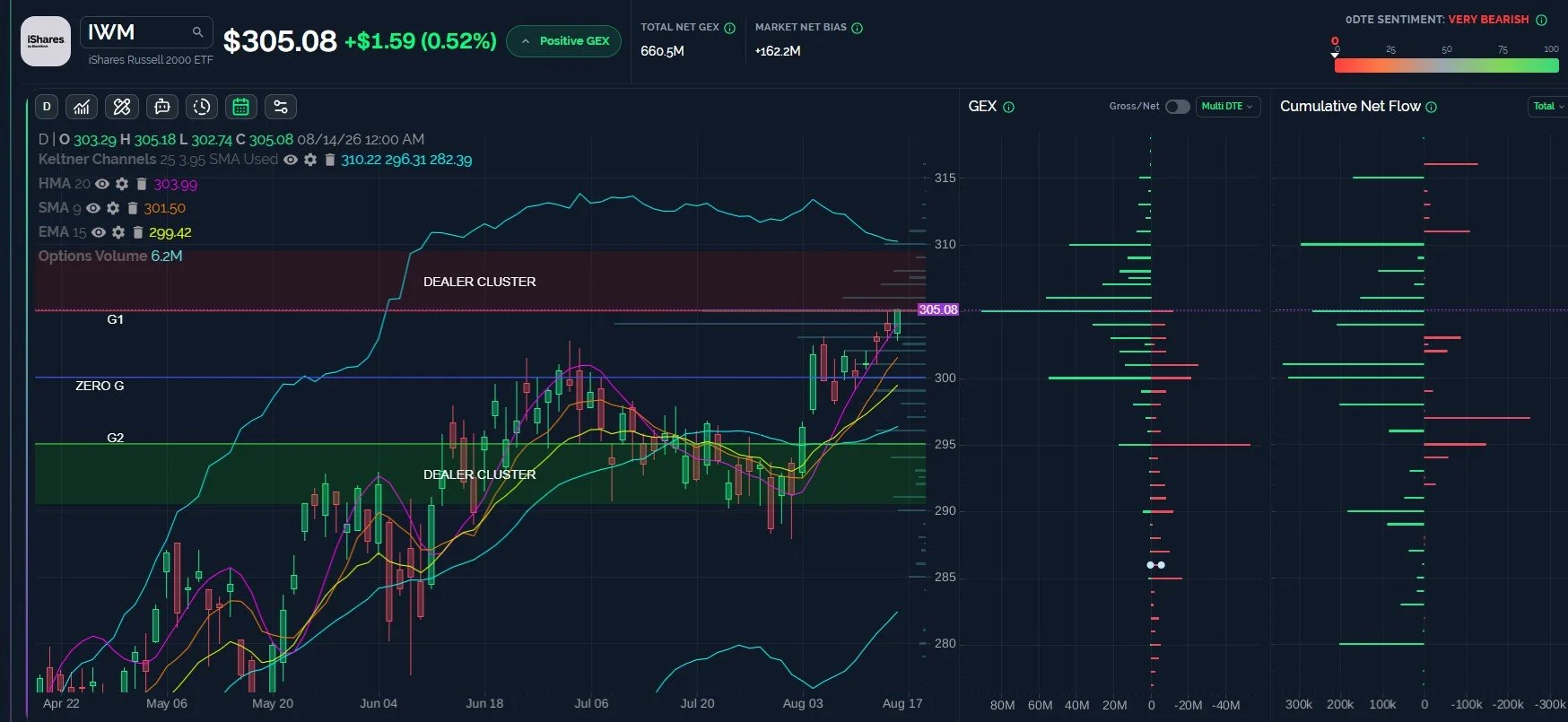The image size is (1568, 722).
Task: Click the IWM ticker search field
Action: pyautogui.click(x=146, y=32)
